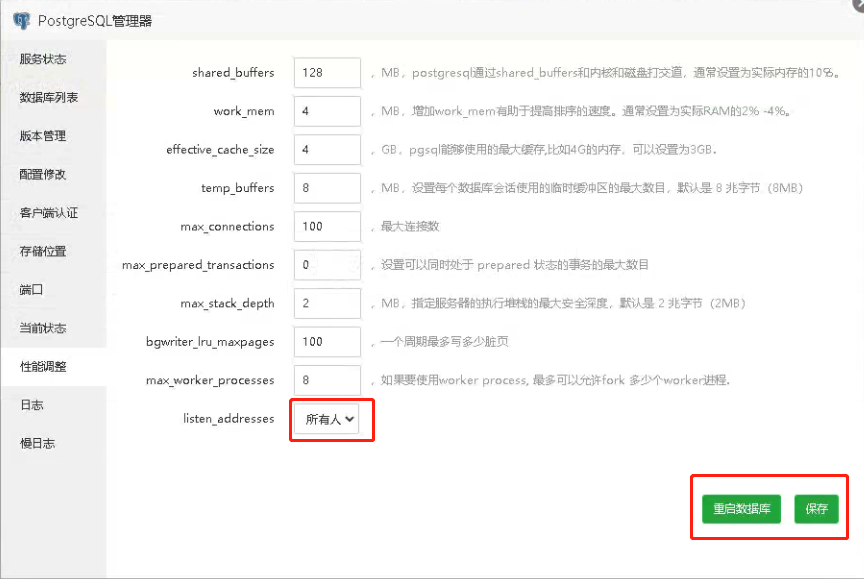This screenshot has width=864, height=579.
Task: Click the max_connections label text
Action: tap(227, 226)
